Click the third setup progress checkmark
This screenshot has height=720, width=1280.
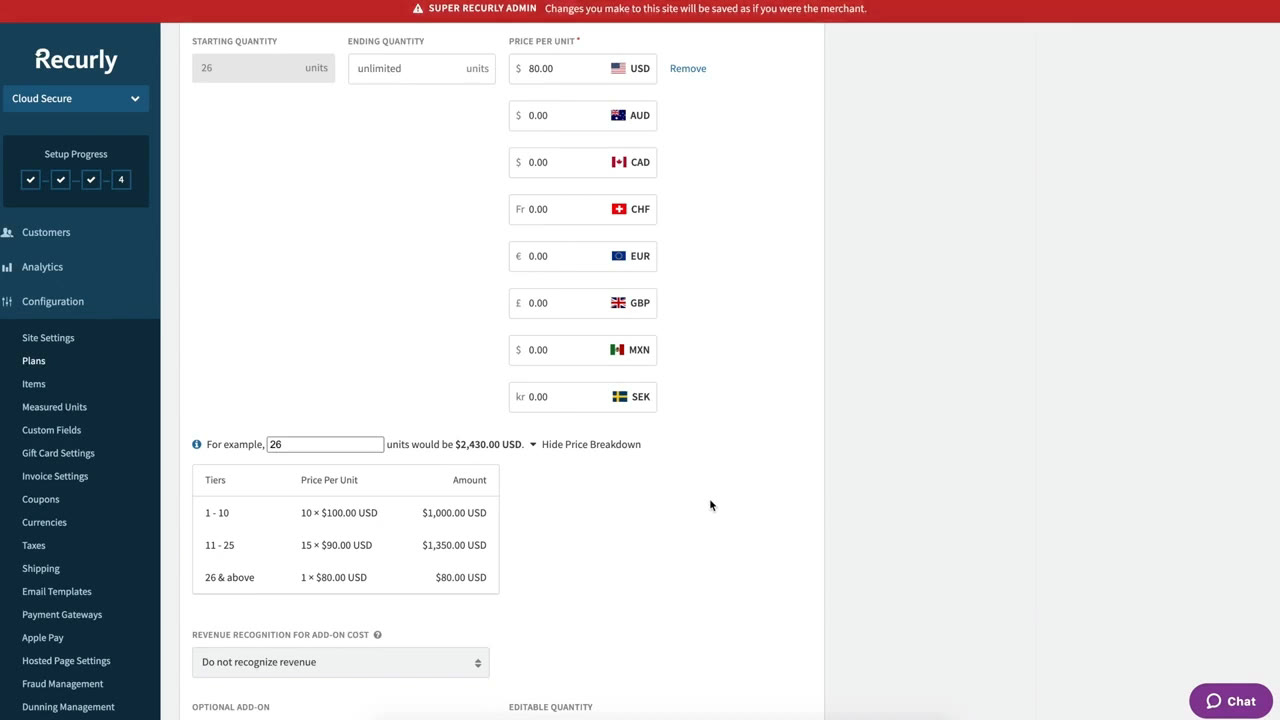(91, 180)
